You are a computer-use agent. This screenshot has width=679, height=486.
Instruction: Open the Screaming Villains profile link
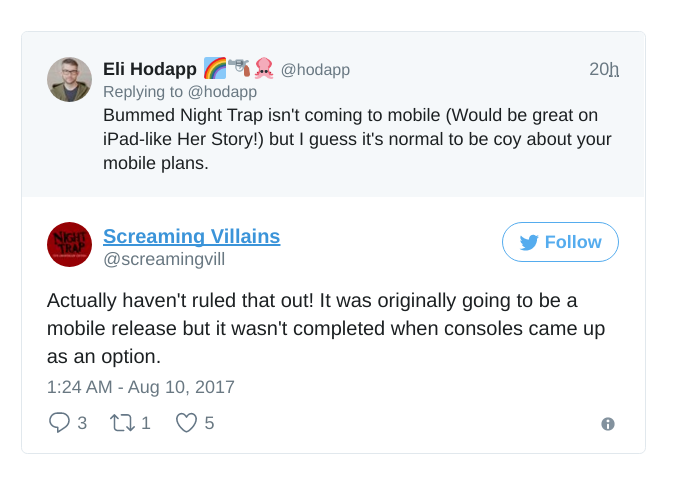(x=191, y=237)
